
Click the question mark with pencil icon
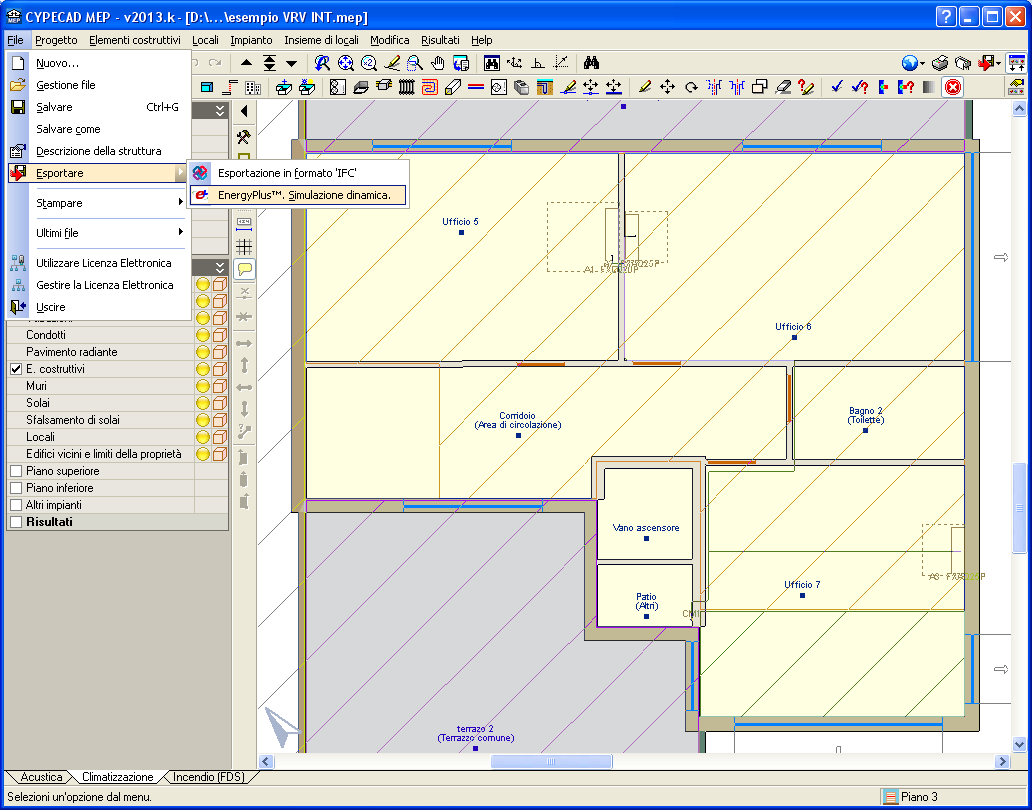pyautogui.click(x=806, y=87)
